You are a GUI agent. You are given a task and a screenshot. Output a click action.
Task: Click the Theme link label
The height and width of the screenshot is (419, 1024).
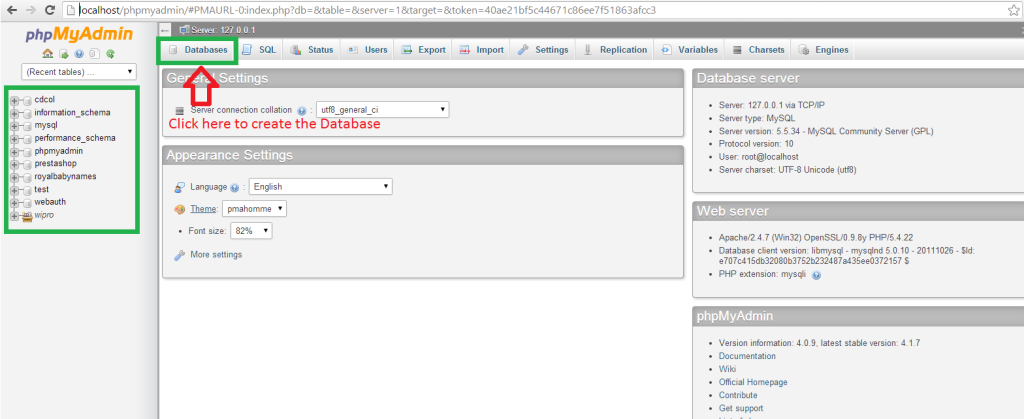tap(204, 209)
